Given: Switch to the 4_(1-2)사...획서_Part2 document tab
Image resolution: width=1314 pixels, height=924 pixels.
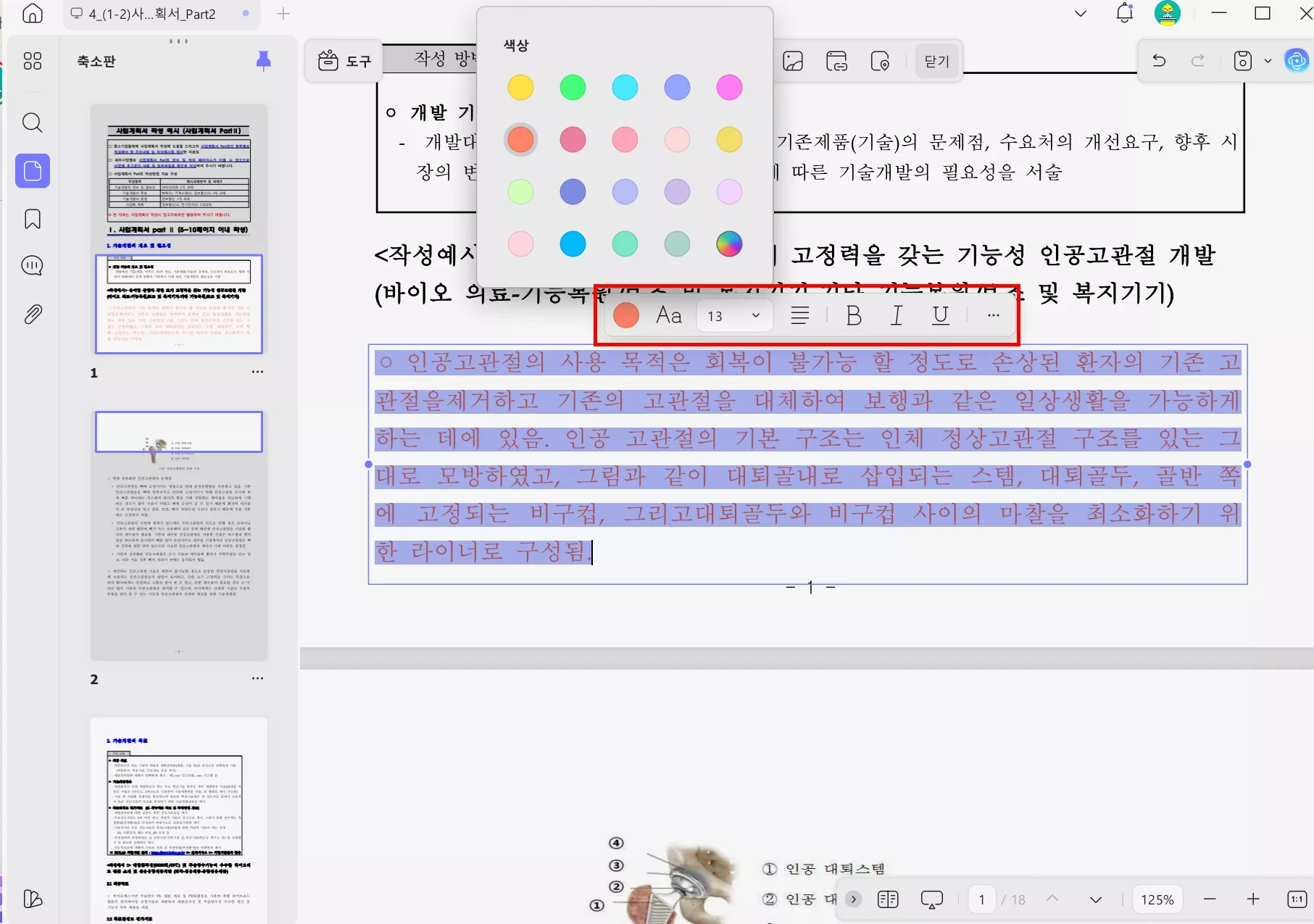Looking at the screenshot, I should tap(151, 14).
